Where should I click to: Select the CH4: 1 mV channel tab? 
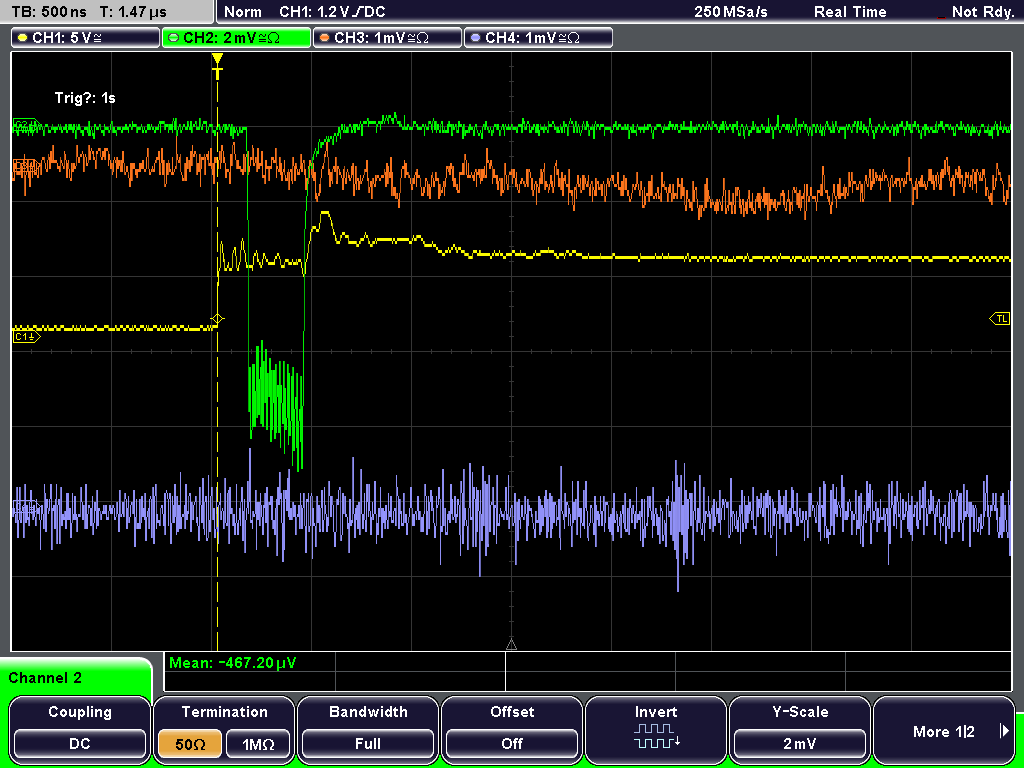coord(538,38)
